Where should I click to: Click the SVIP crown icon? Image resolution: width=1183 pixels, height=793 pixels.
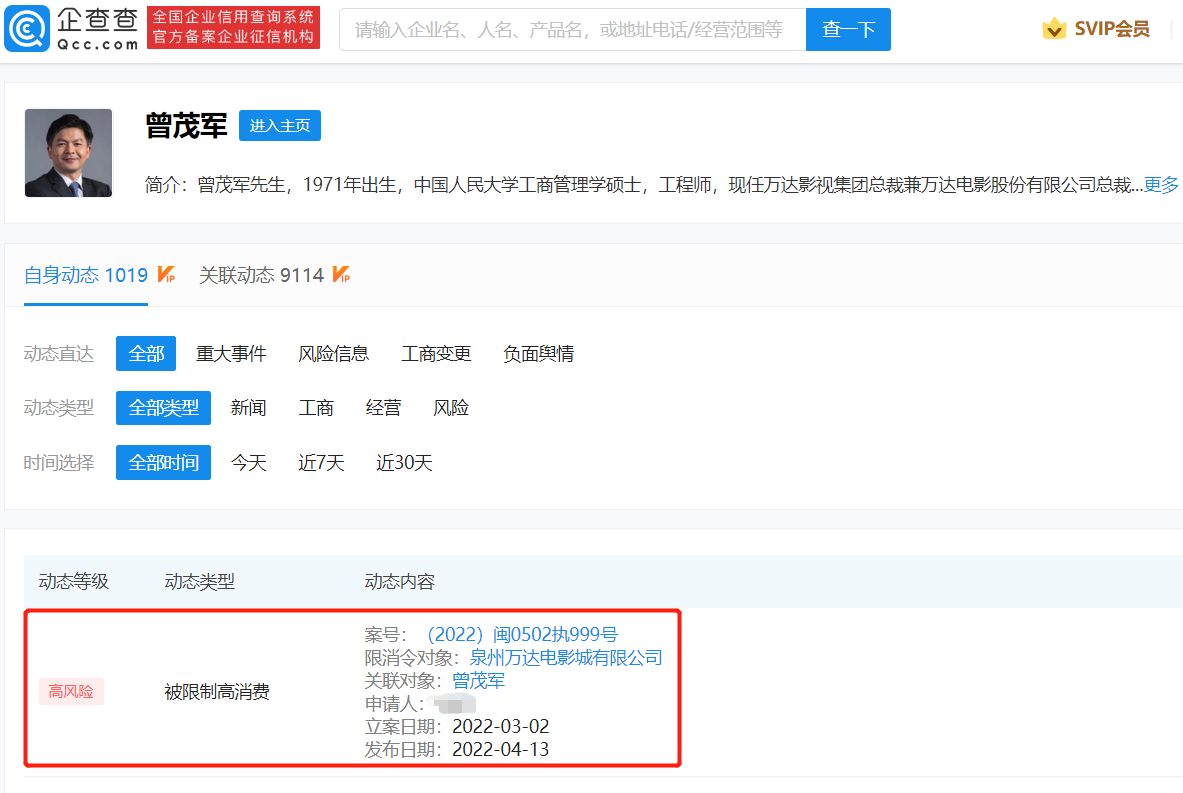tap(1054, 29)
